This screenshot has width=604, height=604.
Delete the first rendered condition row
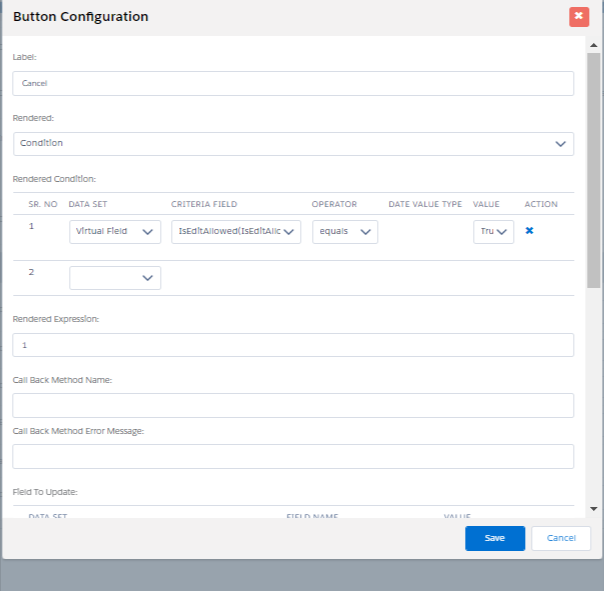529,230
